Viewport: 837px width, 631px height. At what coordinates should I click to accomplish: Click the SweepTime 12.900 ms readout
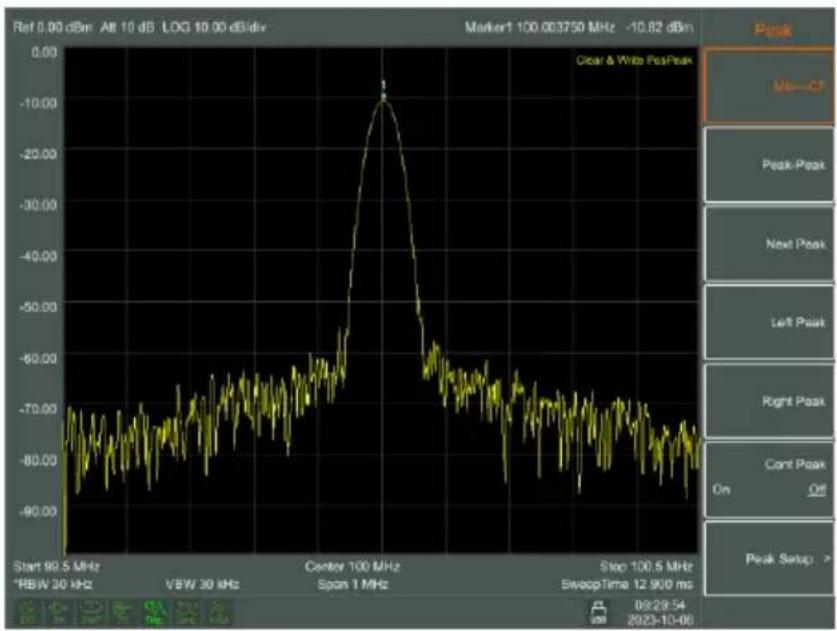pyautogui.click(x=627, y=584)
